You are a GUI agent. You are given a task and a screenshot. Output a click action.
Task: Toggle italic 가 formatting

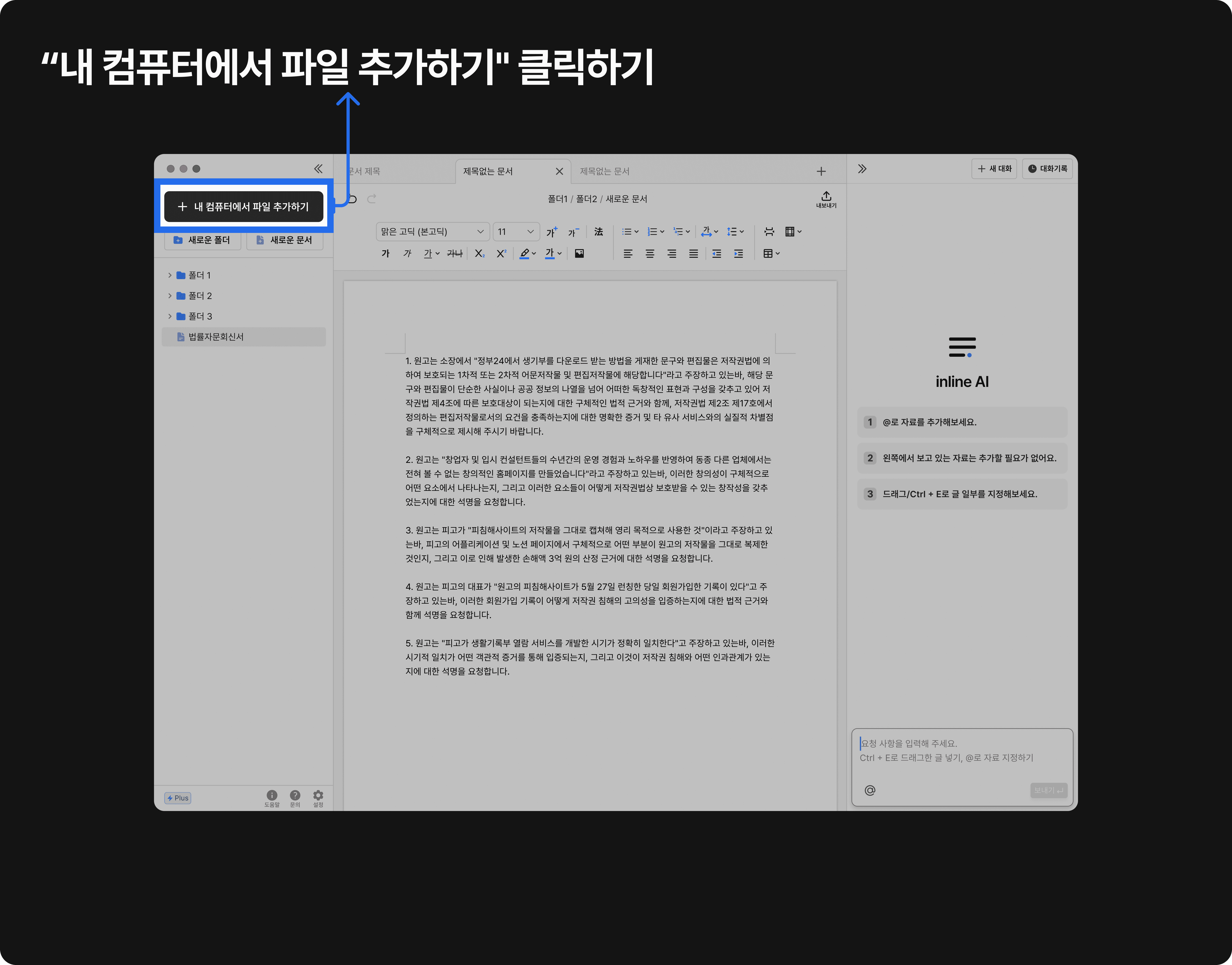407,254
